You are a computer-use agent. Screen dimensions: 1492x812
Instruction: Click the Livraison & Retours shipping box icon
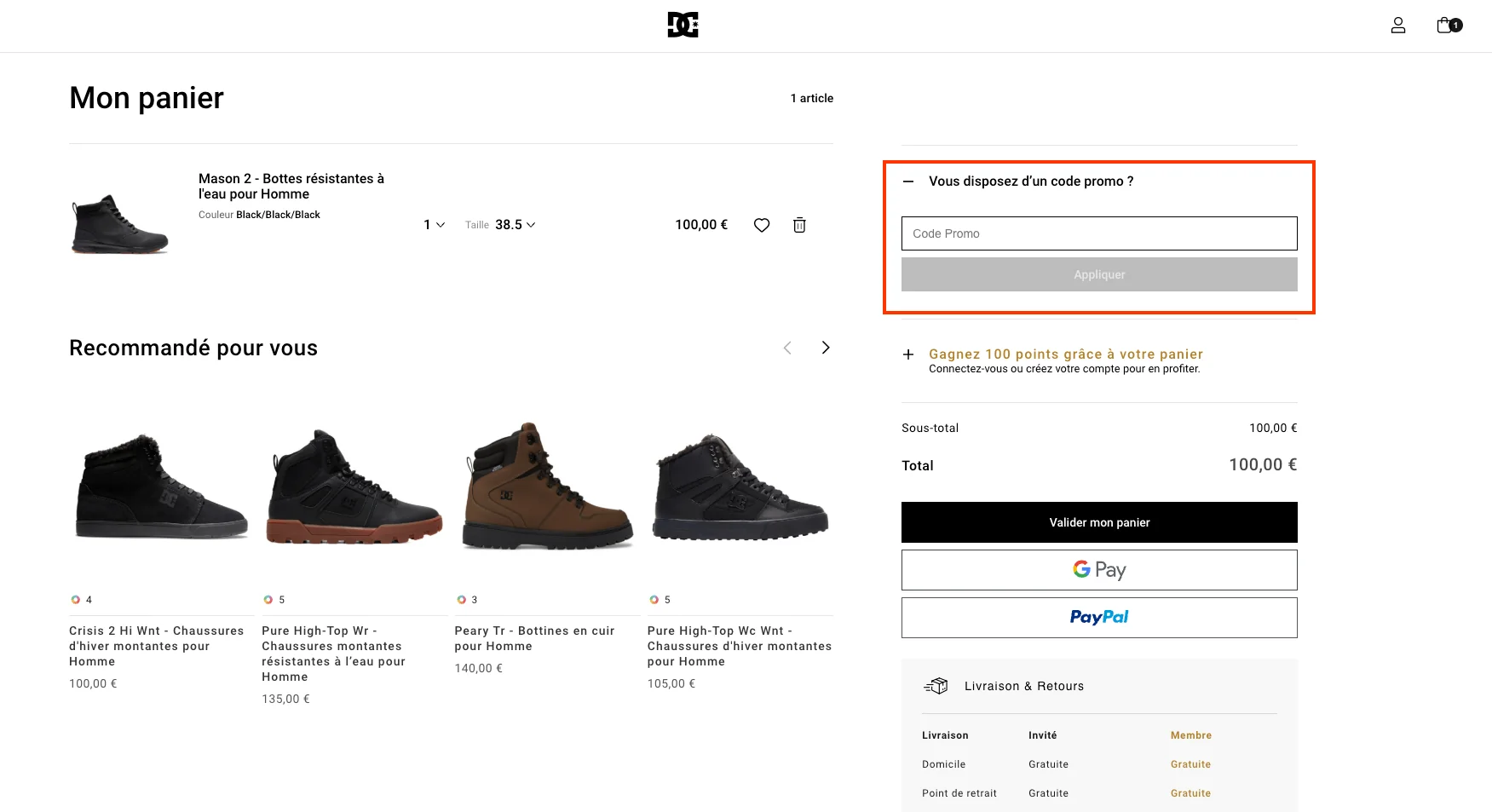click(x=936, y=685)
